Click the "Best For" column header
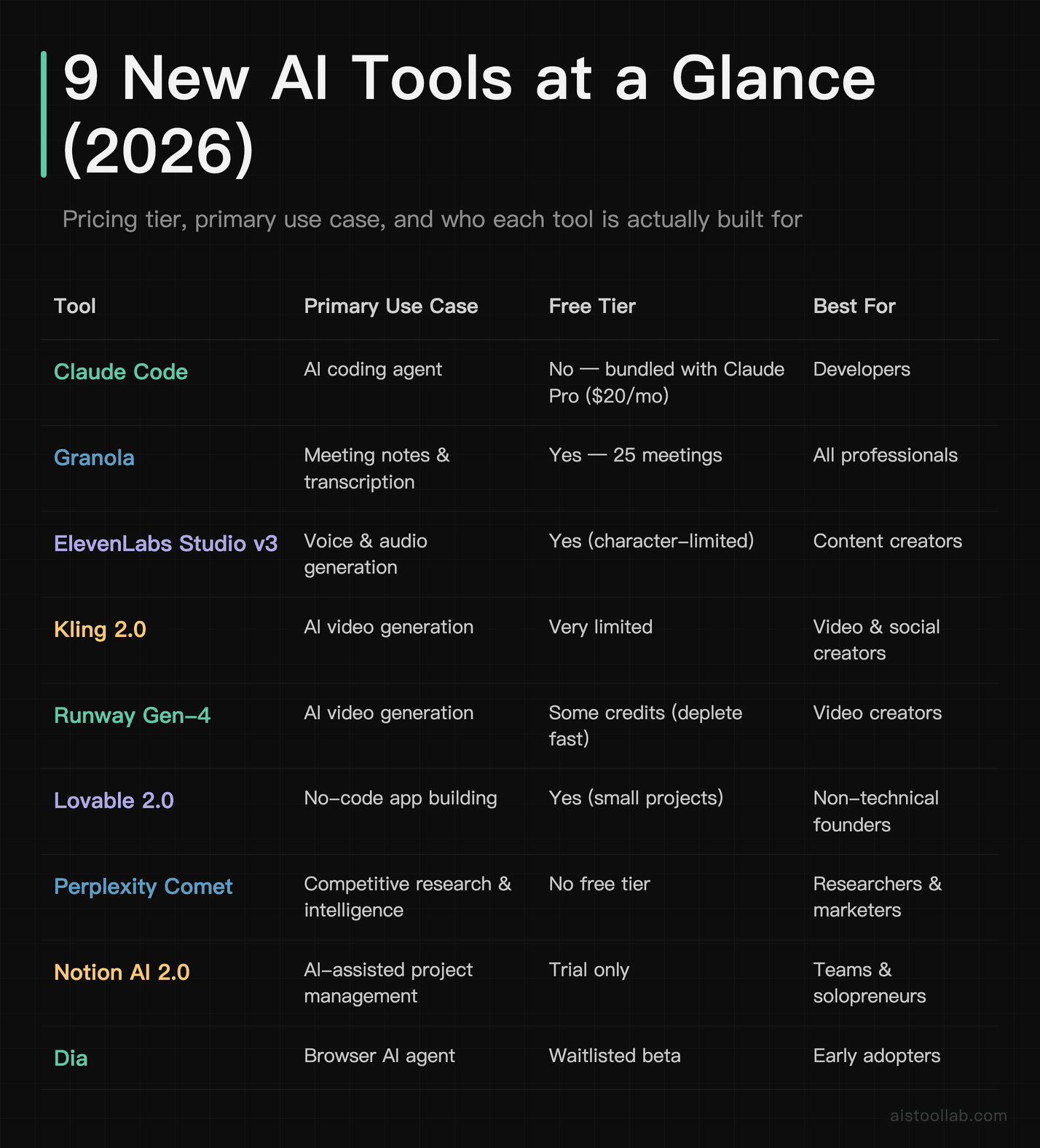The height and width of the screenshot is (1148, 1040). coord(854,306)
